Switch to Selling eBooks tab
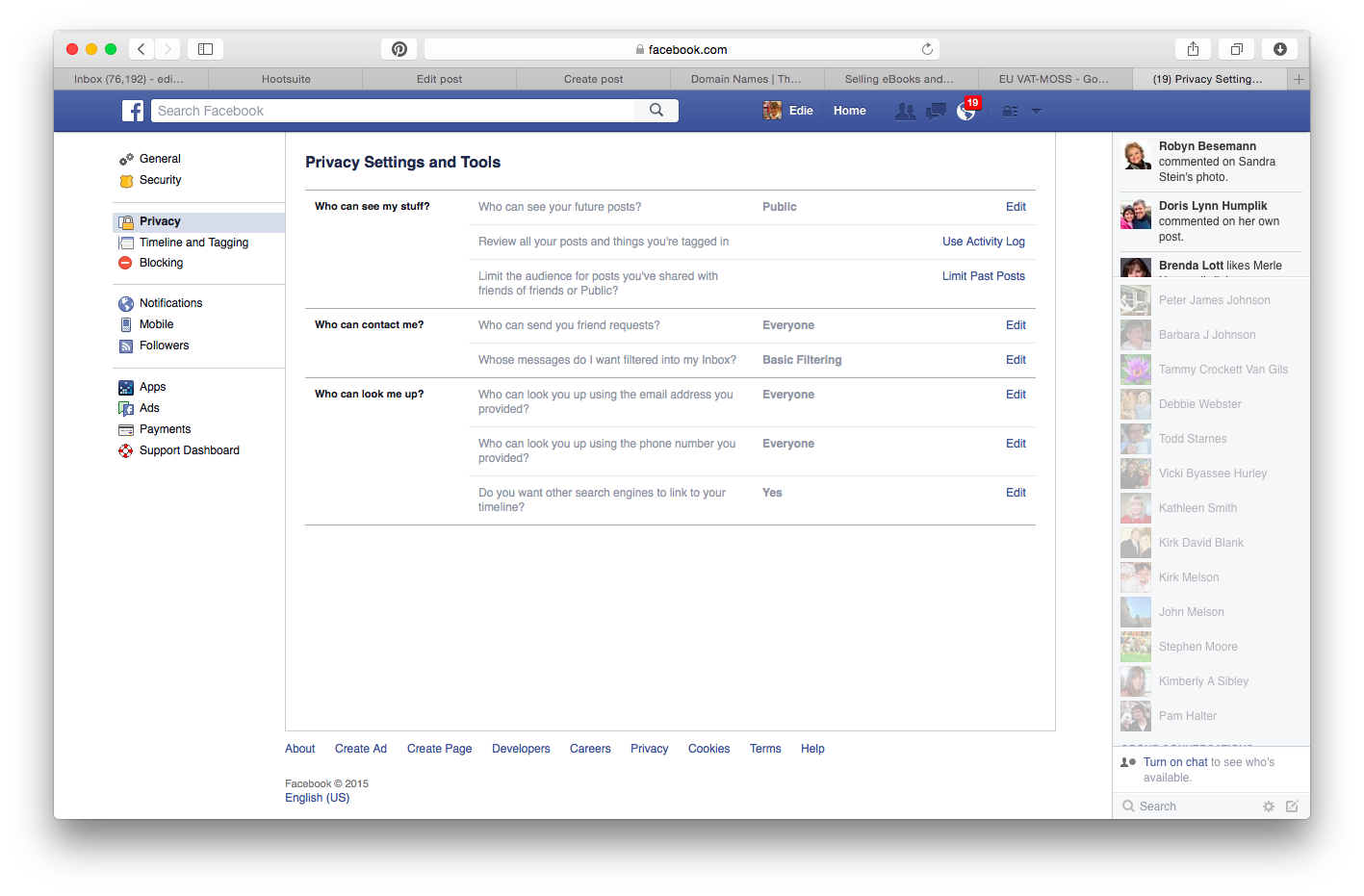The image size is (1364, 896). 900,79
